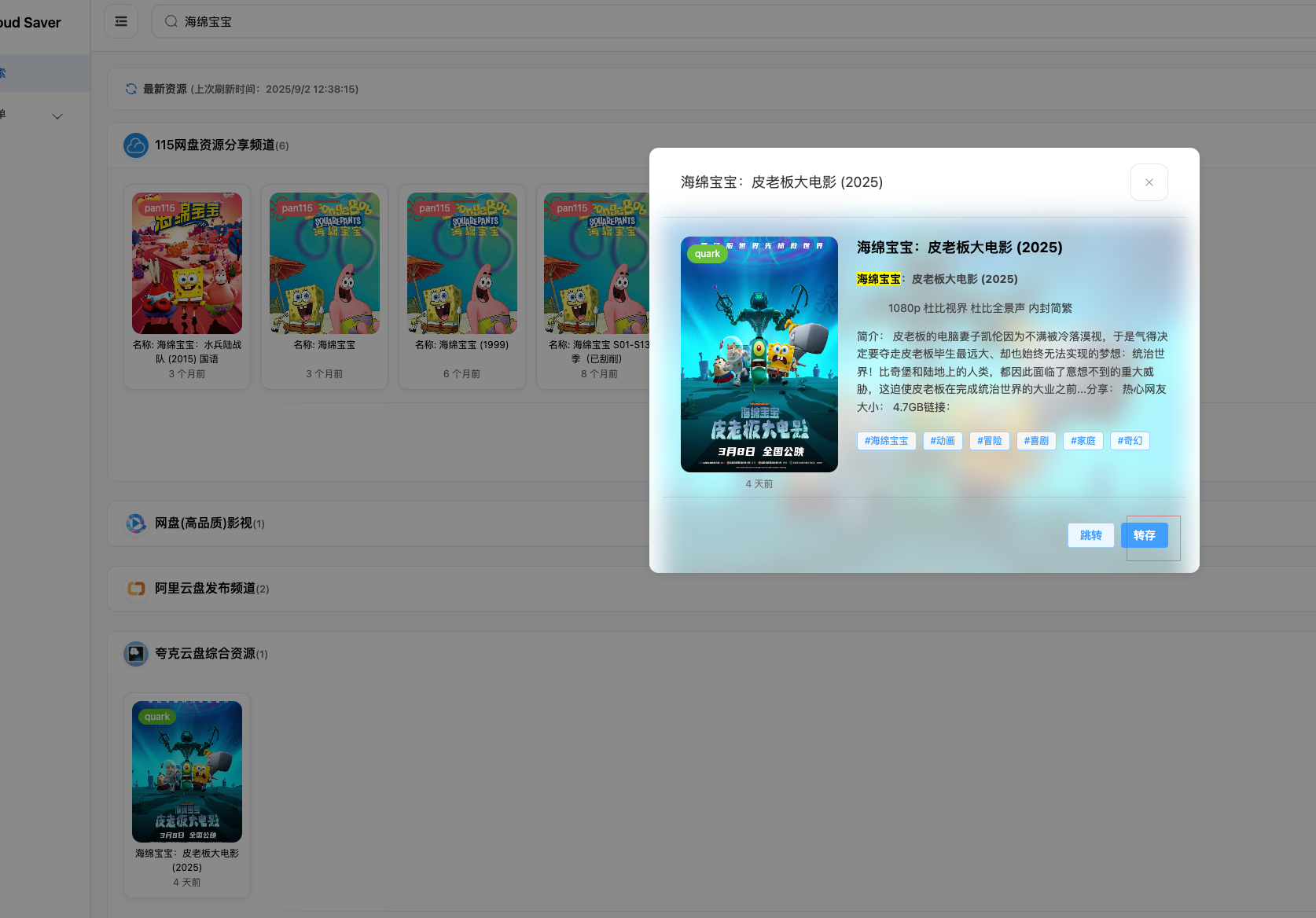Click the 夸克云盘综合资源 channel icon

[x=135, y=653]
